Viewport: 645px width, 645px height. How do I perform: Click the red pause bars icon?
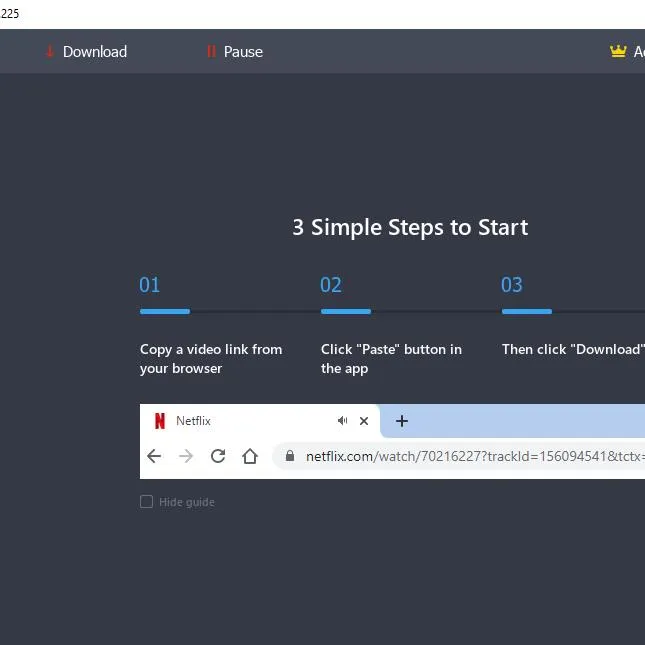[x=211, y=51]
